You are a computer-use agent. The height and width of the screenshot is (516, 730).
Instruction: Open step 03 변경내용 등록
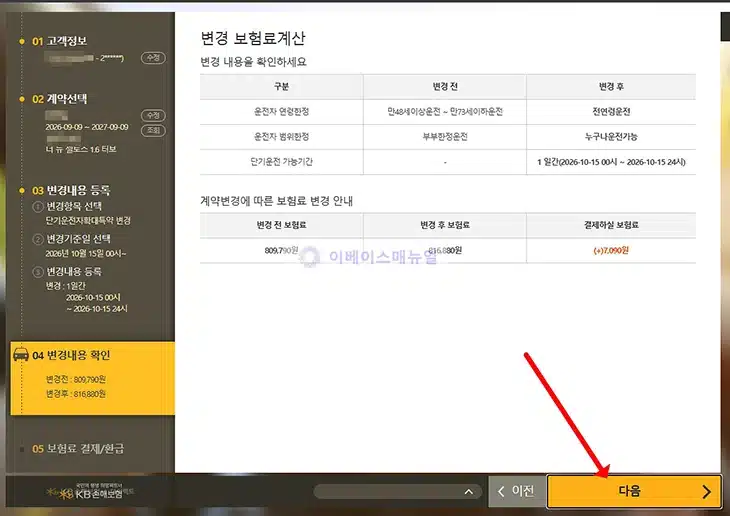click(x=71, y=190)
